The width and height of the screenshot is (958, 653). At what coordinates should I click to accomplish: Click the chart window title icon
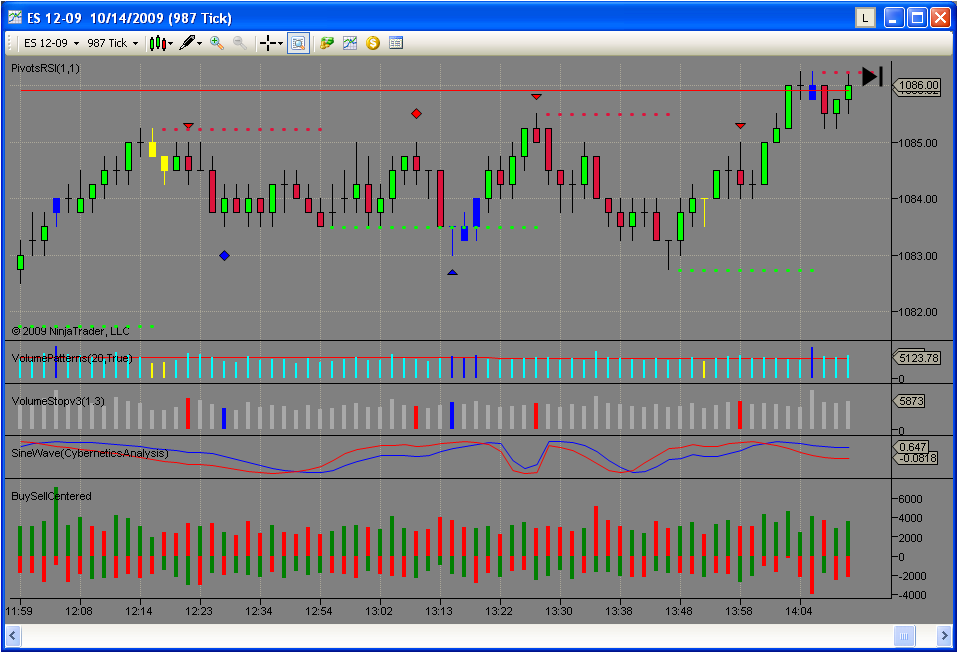pyautogui.click(x=15, y=17)
